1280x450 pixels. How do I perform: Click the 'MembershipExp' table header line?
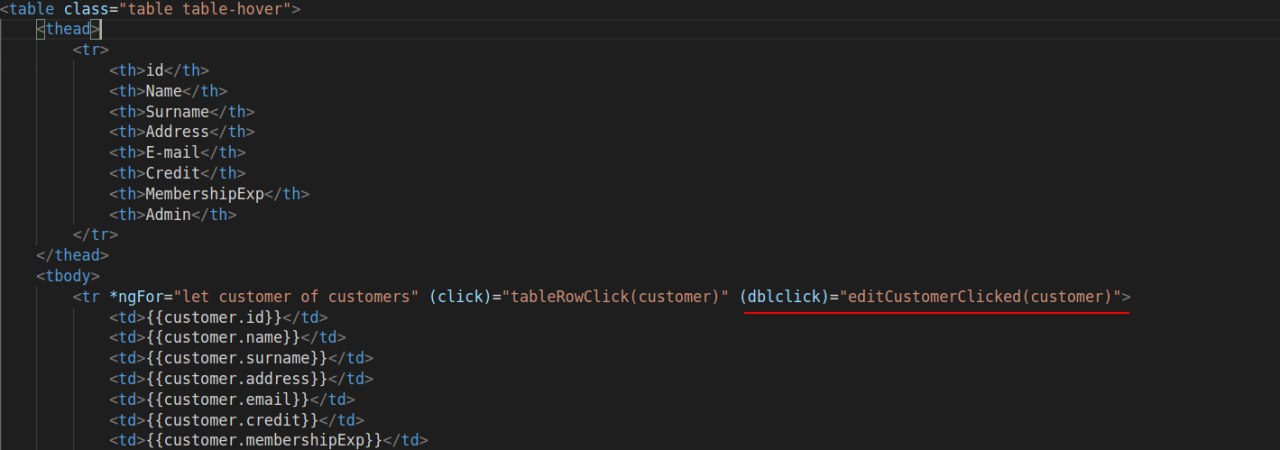pos(209,193)
